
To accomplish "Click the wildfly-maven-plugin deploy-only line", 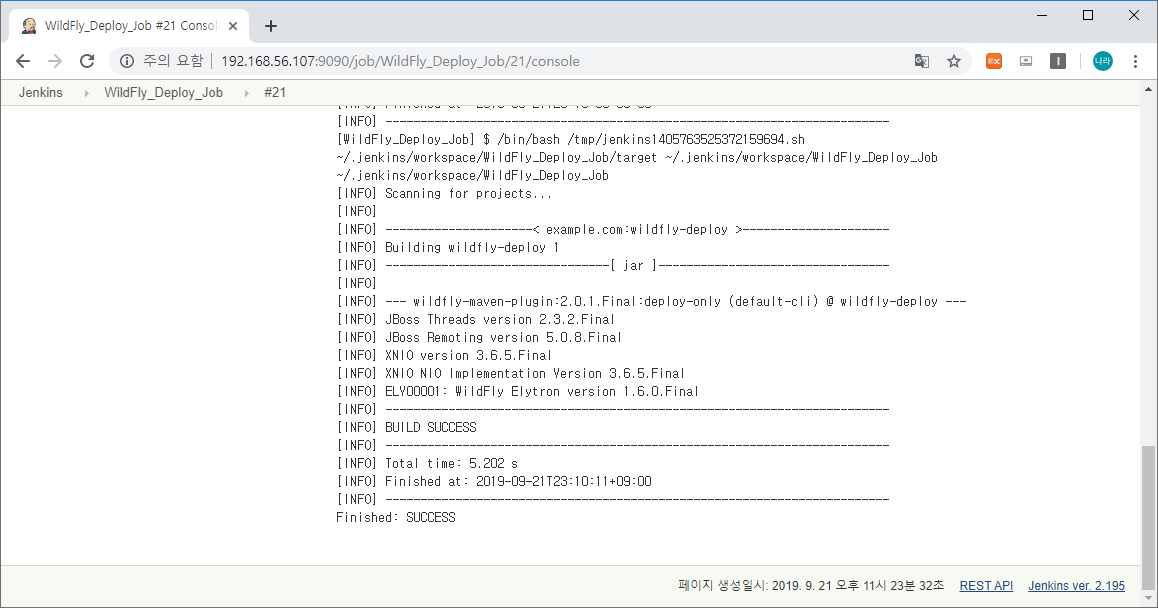I will point(651,301).
